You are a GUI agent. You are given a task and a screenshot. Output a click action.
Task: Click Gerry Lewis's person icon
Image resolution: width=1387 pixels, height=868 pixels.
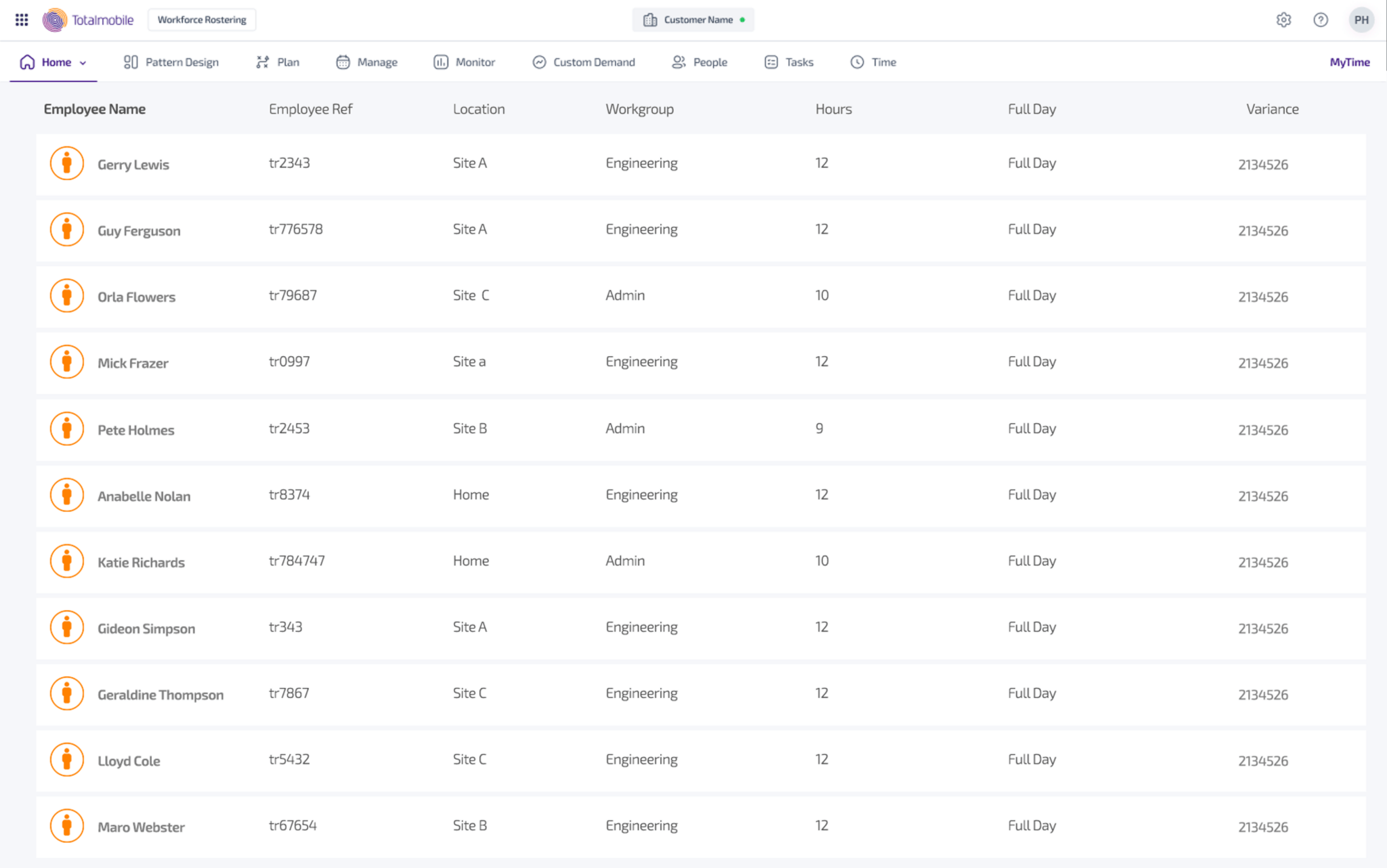click(x=66, y=163)
